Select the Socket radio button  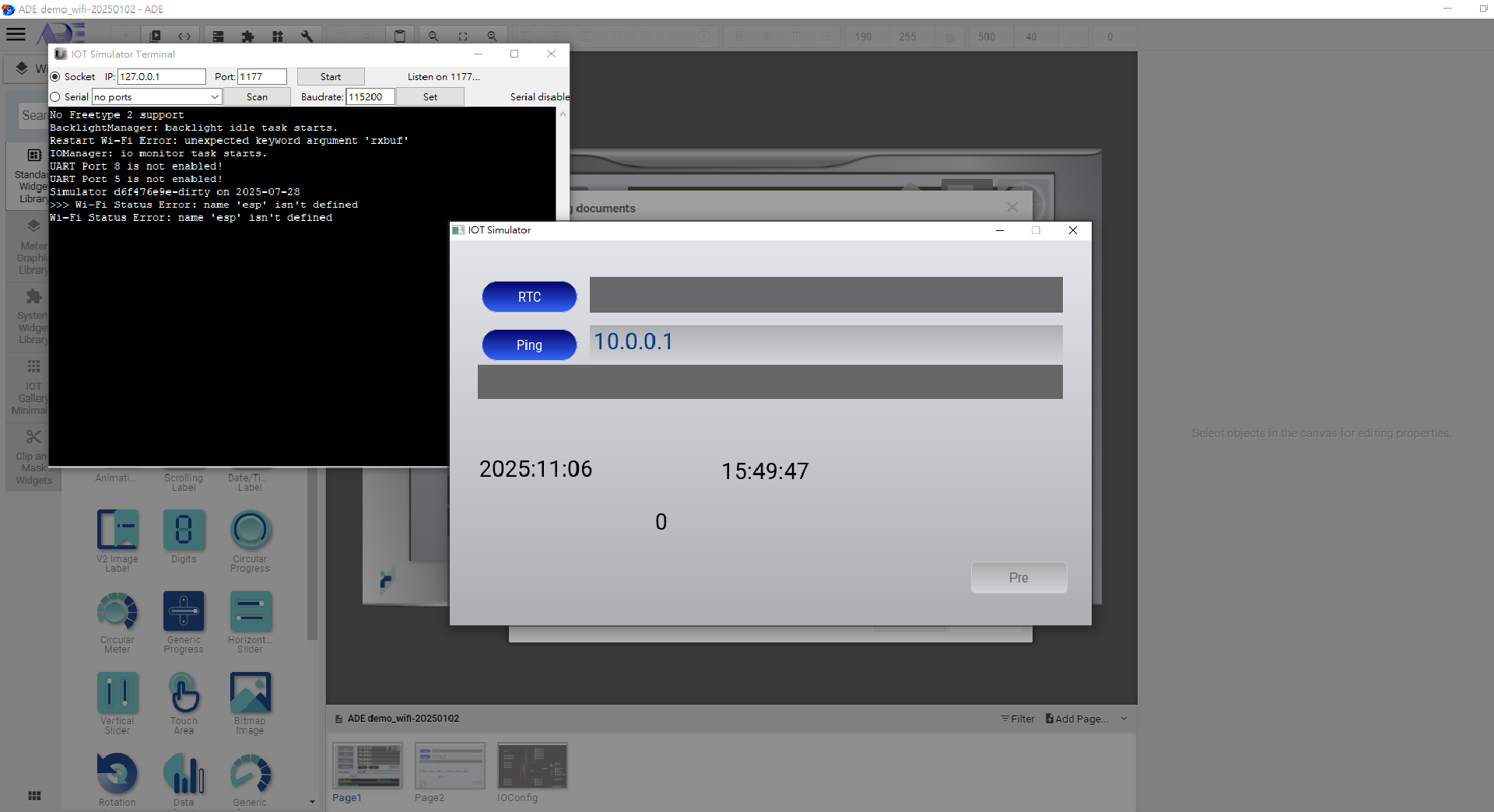pyautogui.click(x=55, y=77)
